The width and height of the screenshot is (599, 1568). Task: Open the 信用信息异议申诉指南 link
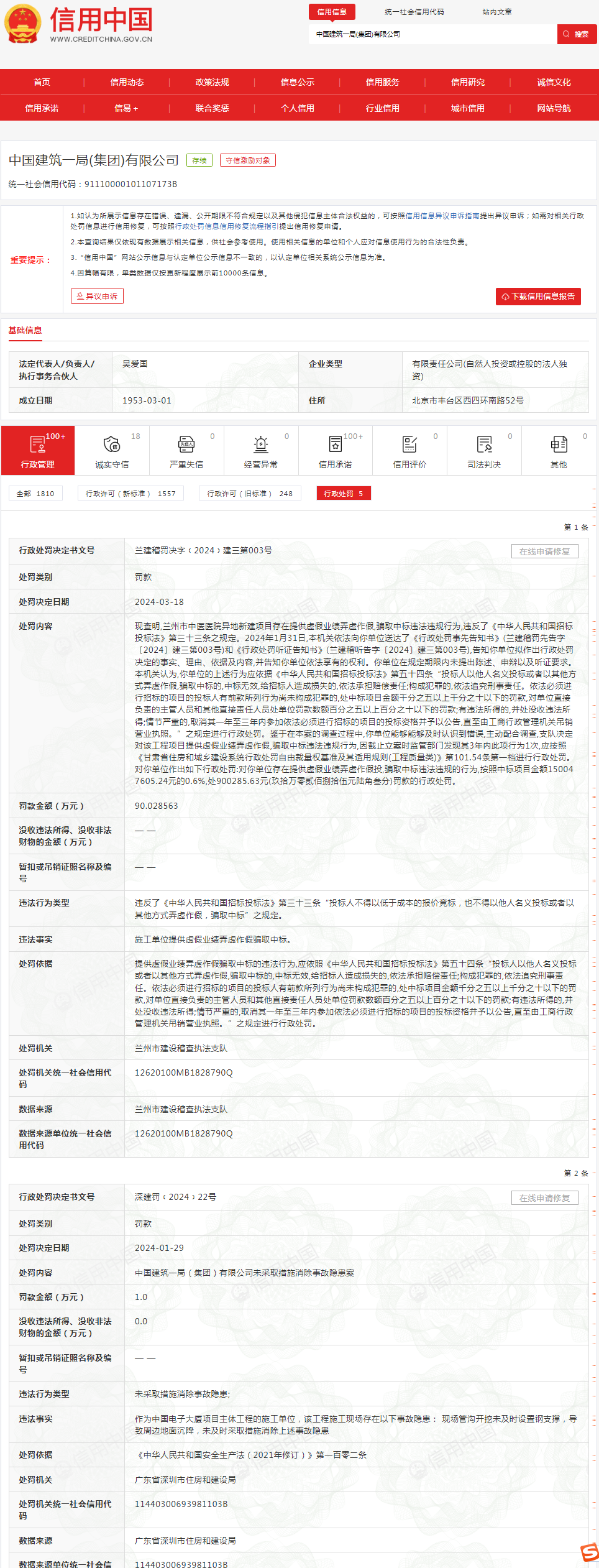point(442,216)
